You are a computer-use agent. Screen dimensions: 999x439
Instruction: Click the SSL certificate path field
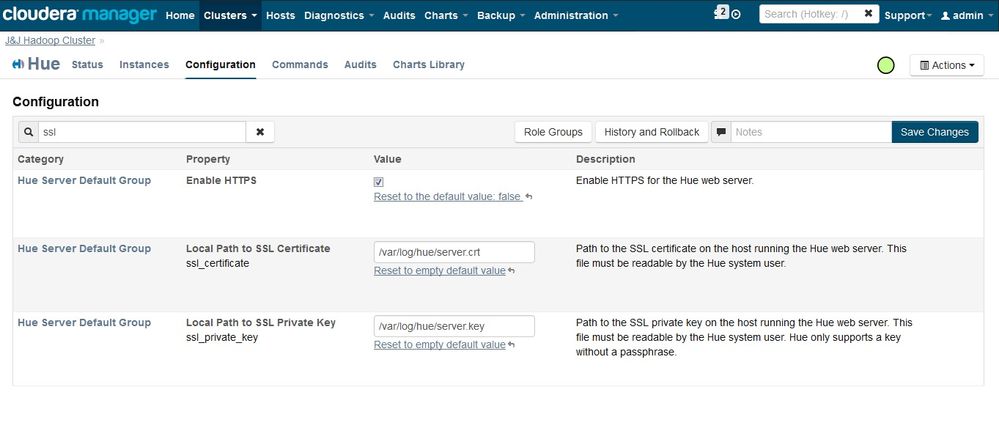click(x=454, y=252)
